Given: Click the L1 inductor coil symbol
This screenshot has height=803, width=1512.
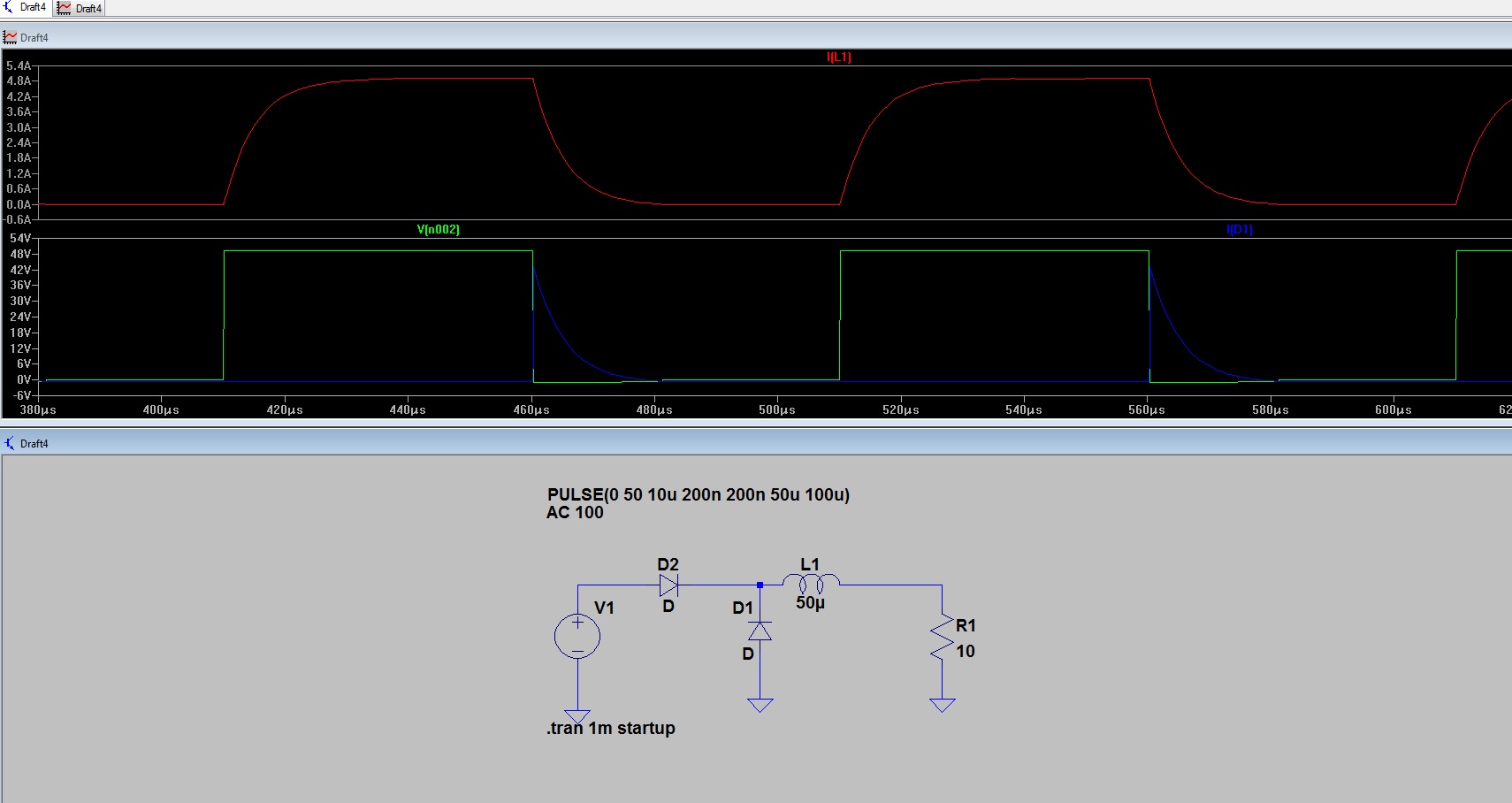Looking at the screenshot, I should click(x=811, y=584).
